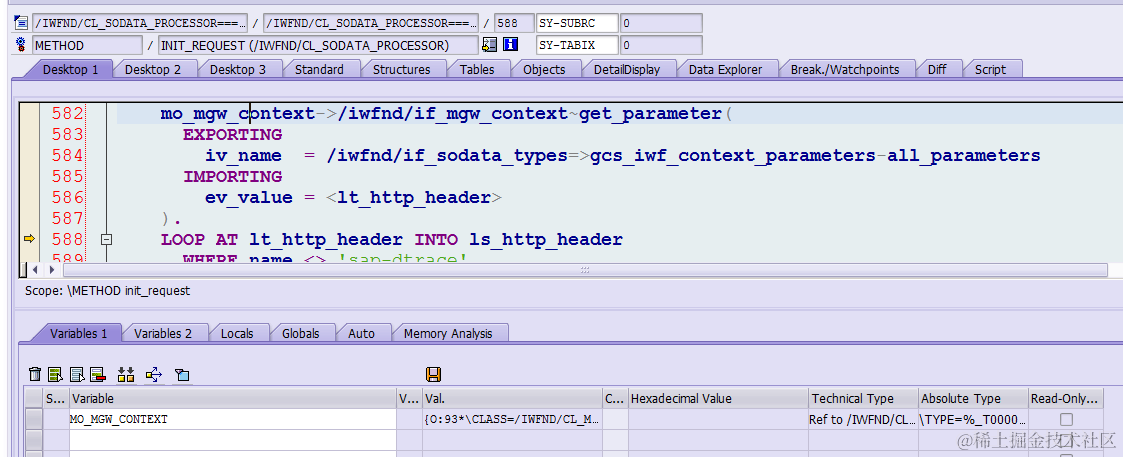Viewport: 1123px width, 457px height.
Task: Select the Globals tab
Action: coord(300,333)
